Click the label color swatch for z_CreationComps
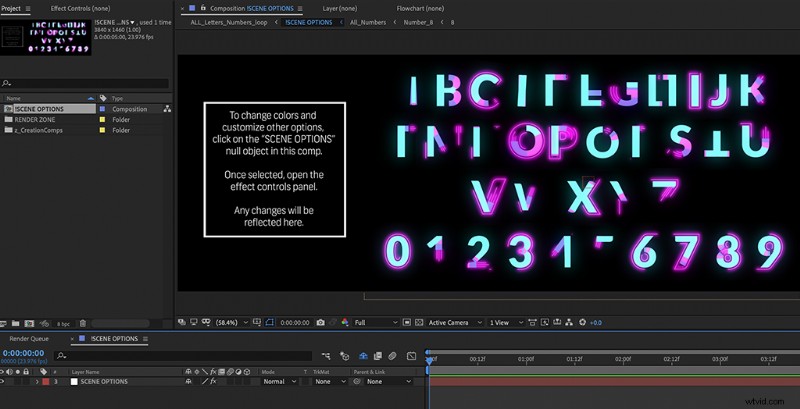 click(102, 131)
